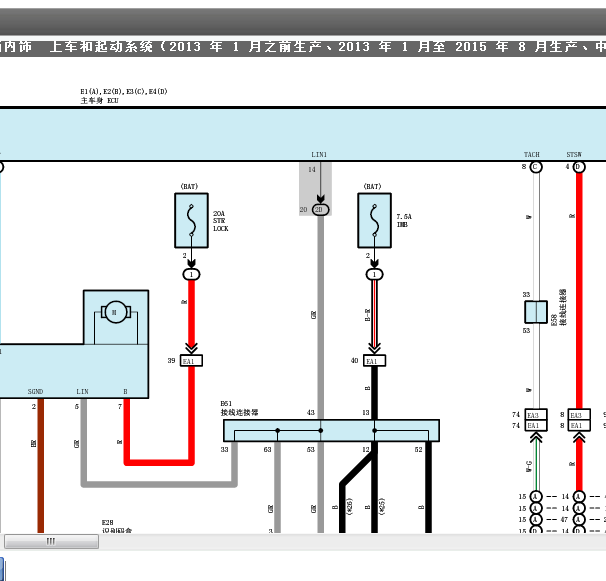Click the E58 junction connector box
The width and height of the screenshot is (606, 581).
click(536, 312)
